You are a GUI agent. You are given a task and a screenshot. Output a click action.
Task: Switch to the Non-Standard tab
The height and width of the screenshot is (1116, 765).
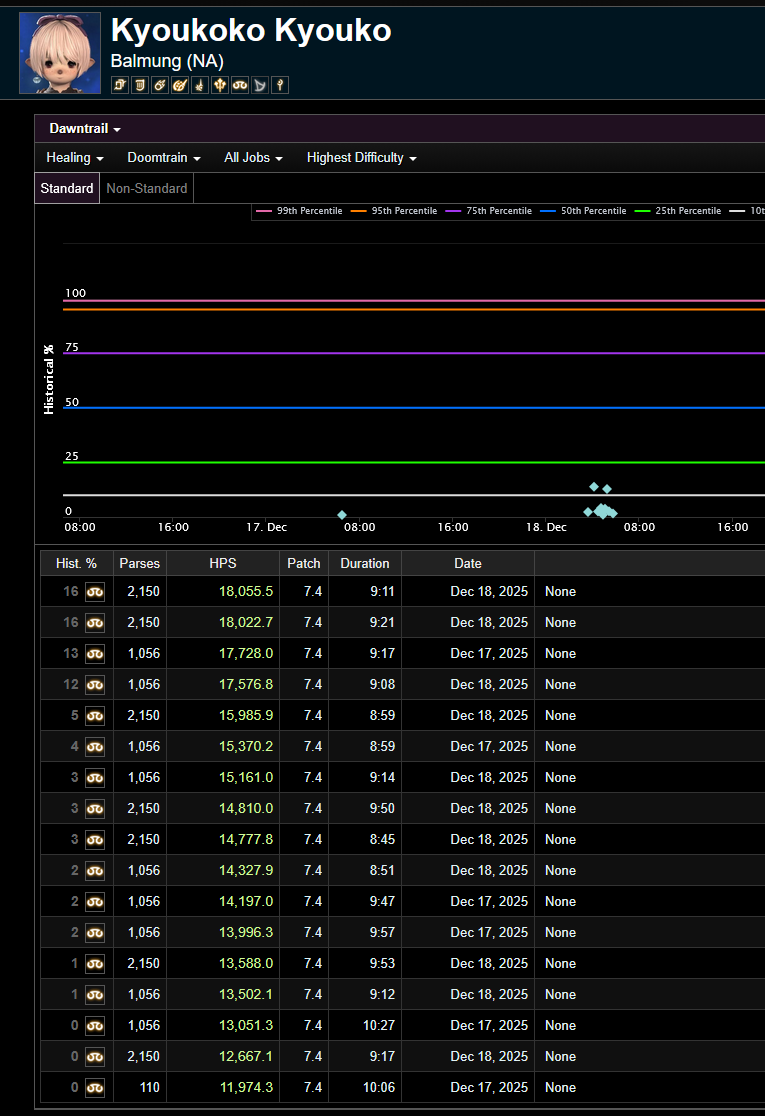[146, 188]
